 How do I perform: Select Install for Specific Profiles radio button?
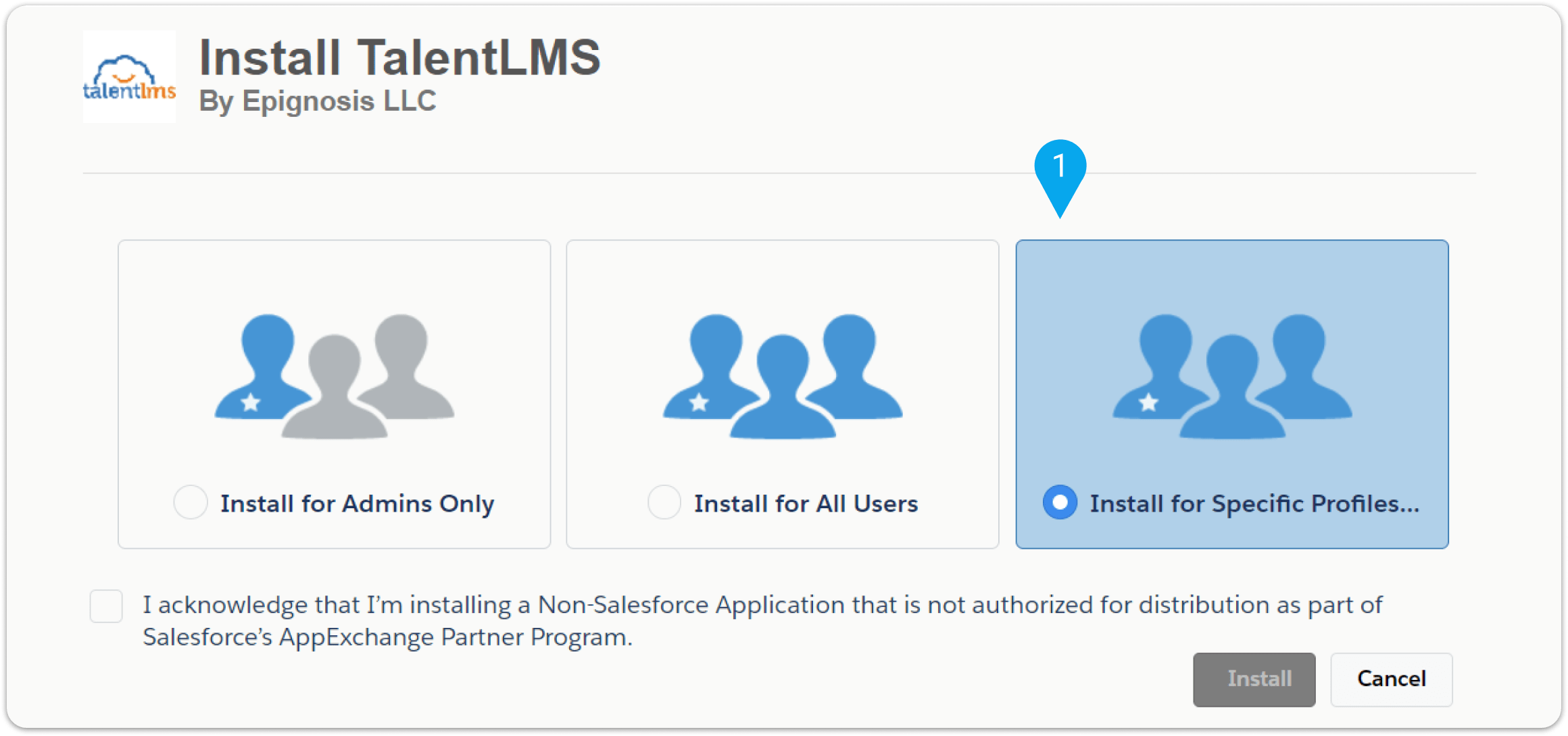1060,502
